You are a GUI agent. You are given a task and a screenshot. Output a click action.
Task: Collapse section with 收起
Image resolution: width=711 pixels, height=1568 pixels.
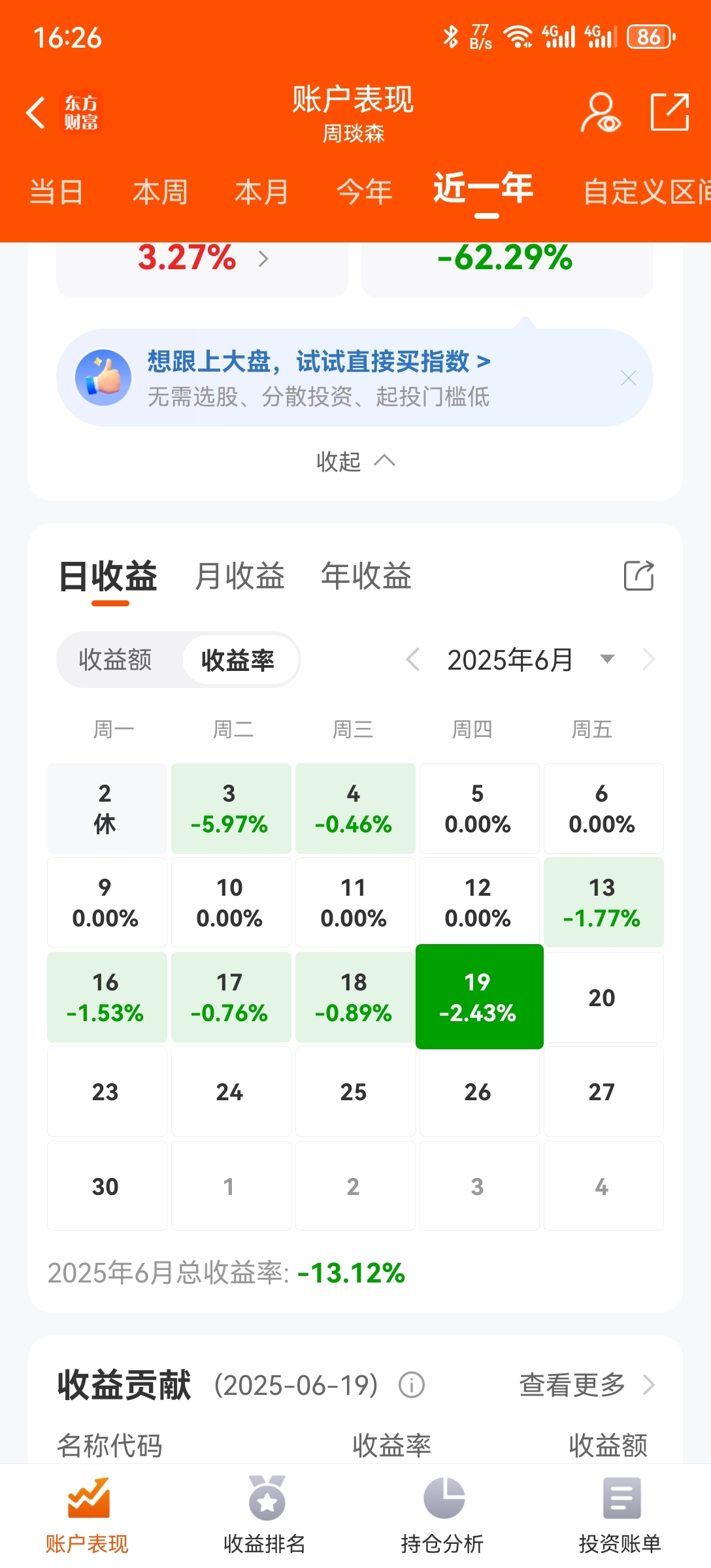click(x=355, y=461)
